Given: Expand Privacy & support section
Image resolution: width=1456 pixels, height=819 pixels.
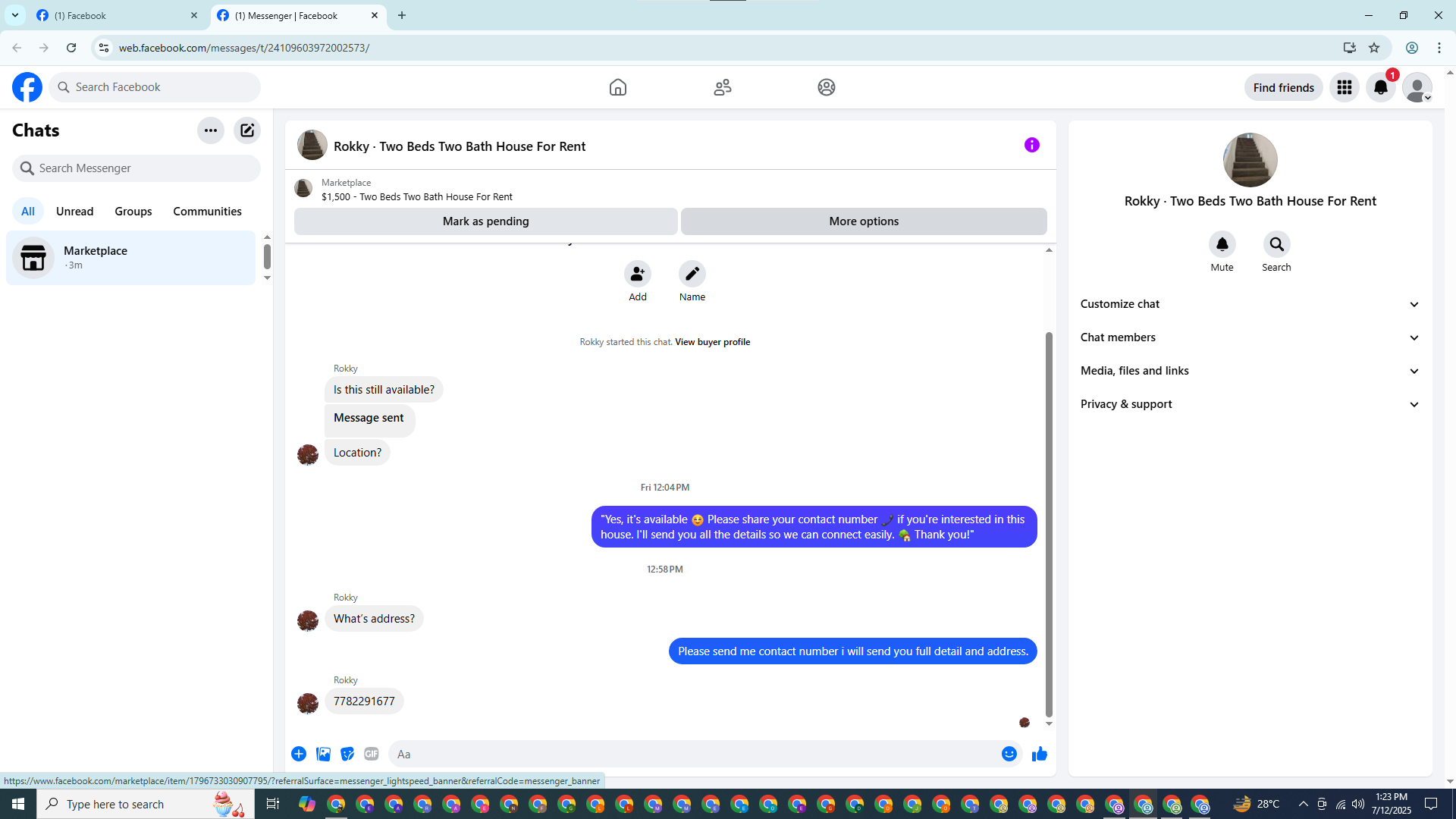Looking at the screenshot, I should click(1249, 404).
